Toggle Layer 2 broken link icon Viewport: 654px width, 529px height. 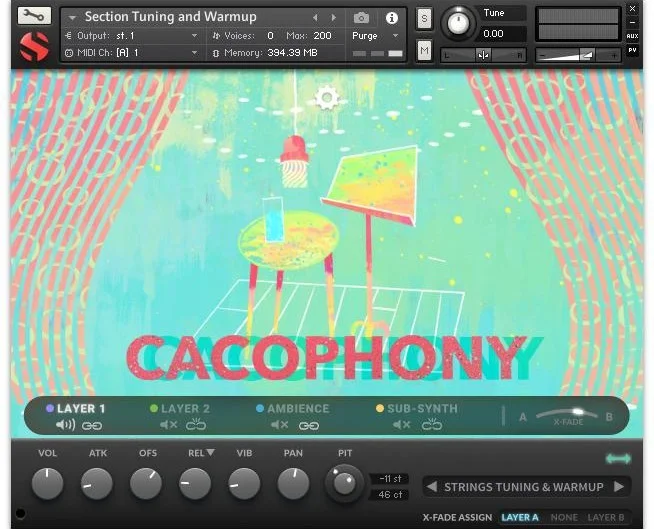click(x=196, y=425)
